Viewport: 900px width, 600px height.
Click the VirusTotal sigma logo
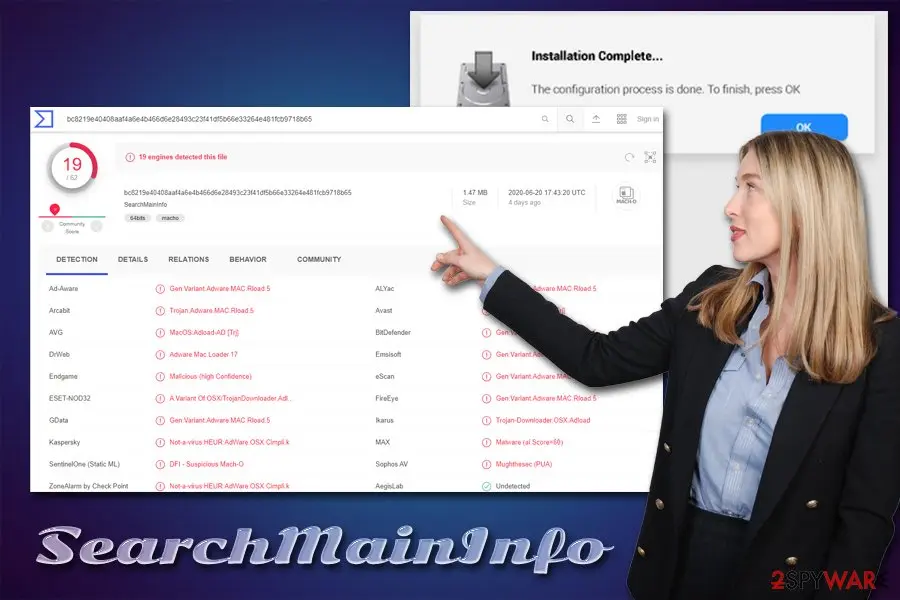(44, 119)
